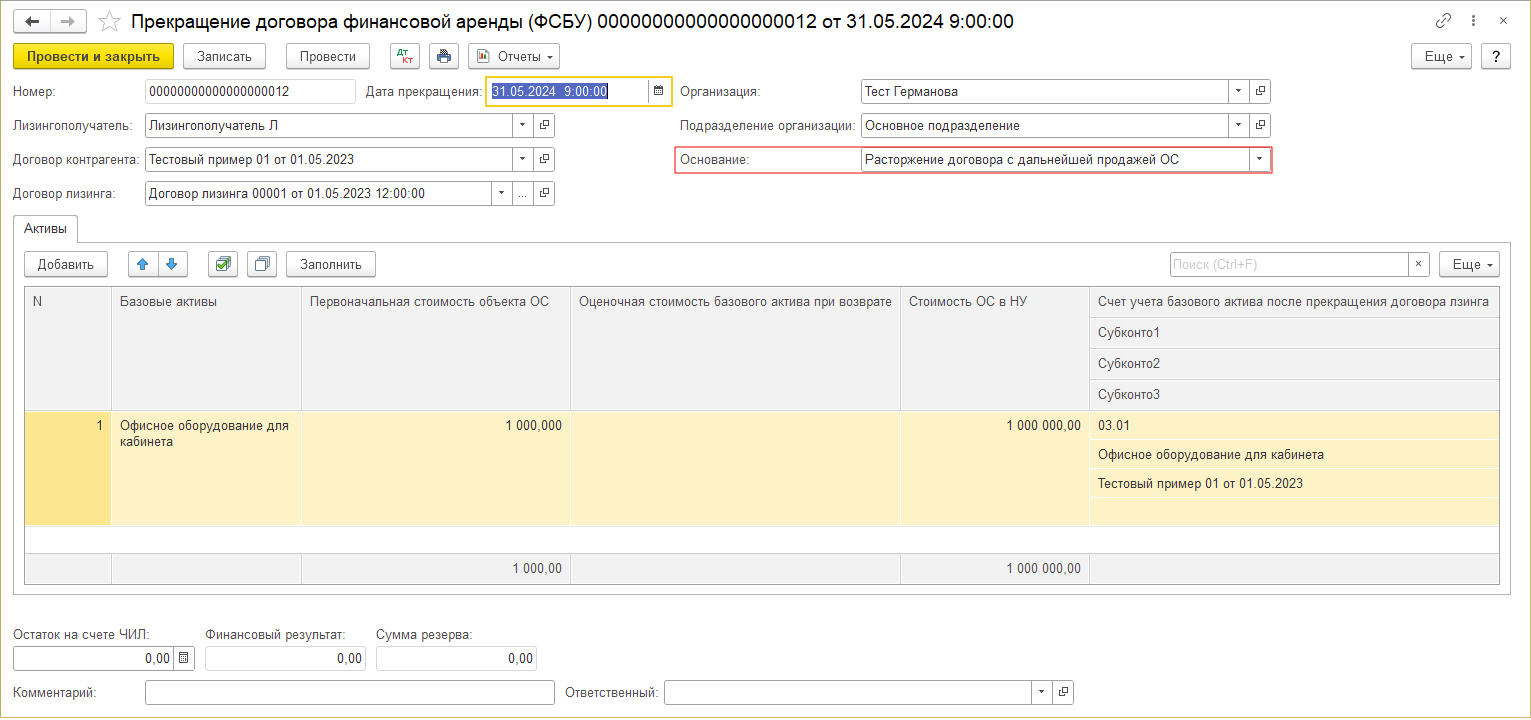Screen dimensions: 1531x720
Task: Add document to favorites with star
Action: 111,21
